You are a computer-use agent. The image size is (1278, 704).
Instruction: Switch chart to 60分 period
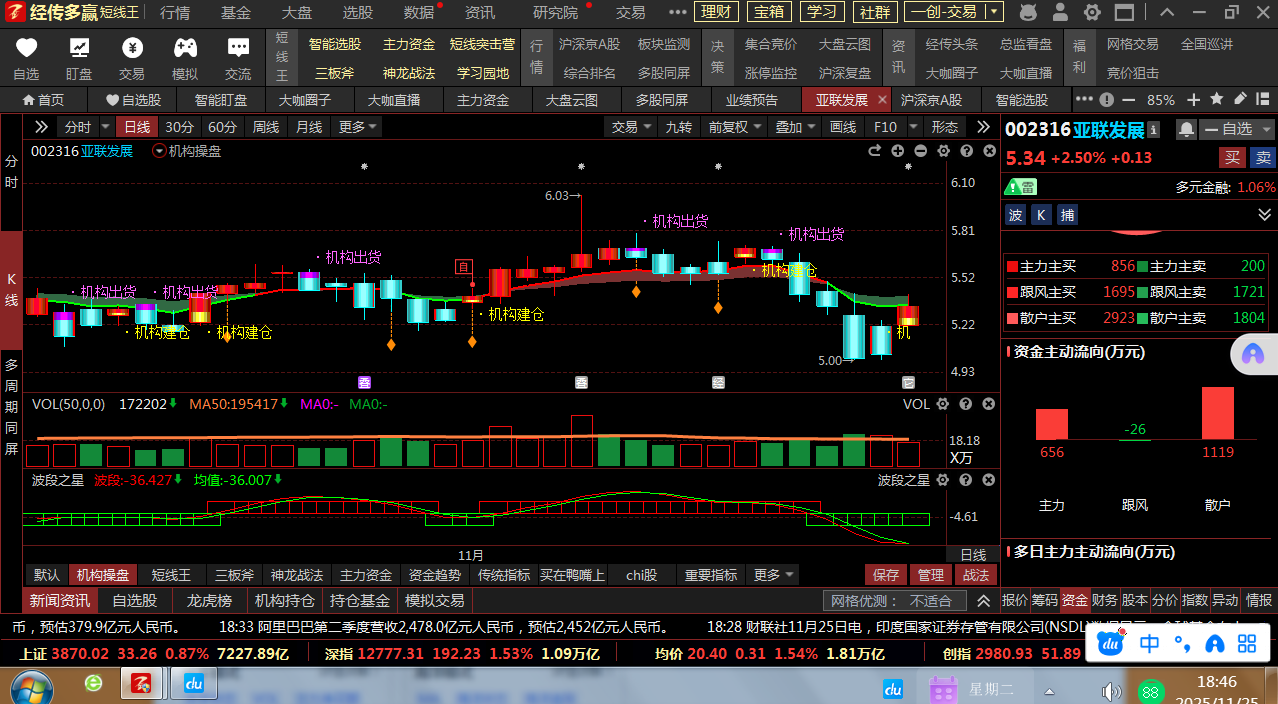[223, 127]
